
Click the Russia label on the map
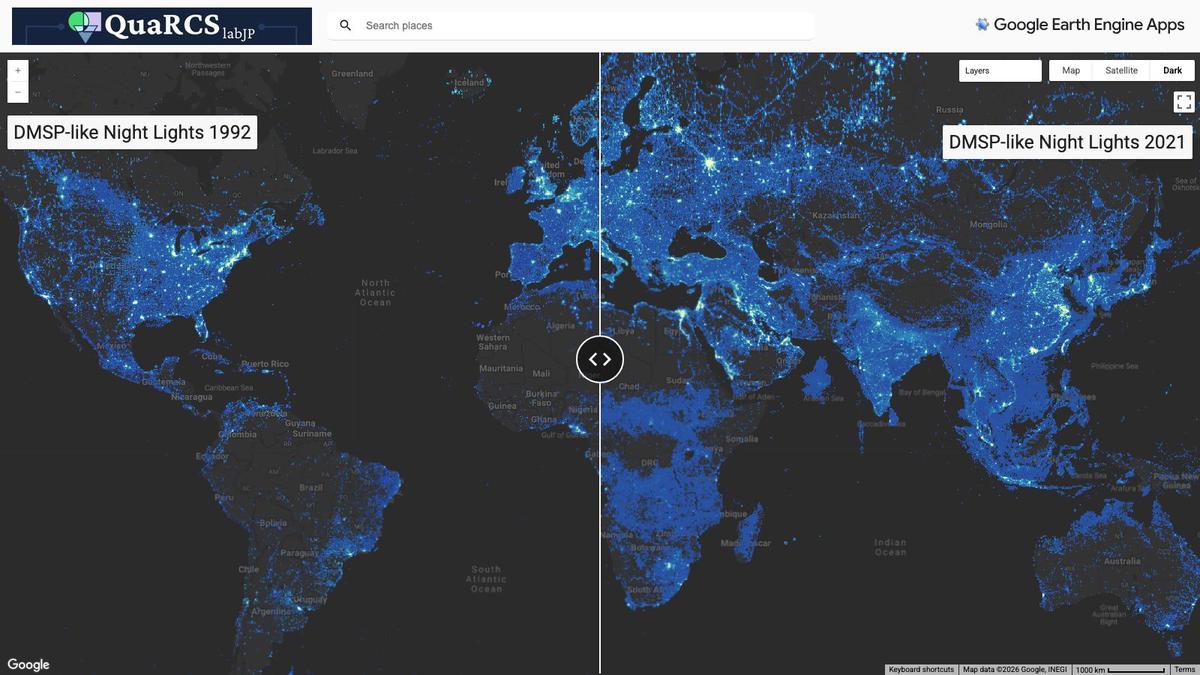click(950, 109)
